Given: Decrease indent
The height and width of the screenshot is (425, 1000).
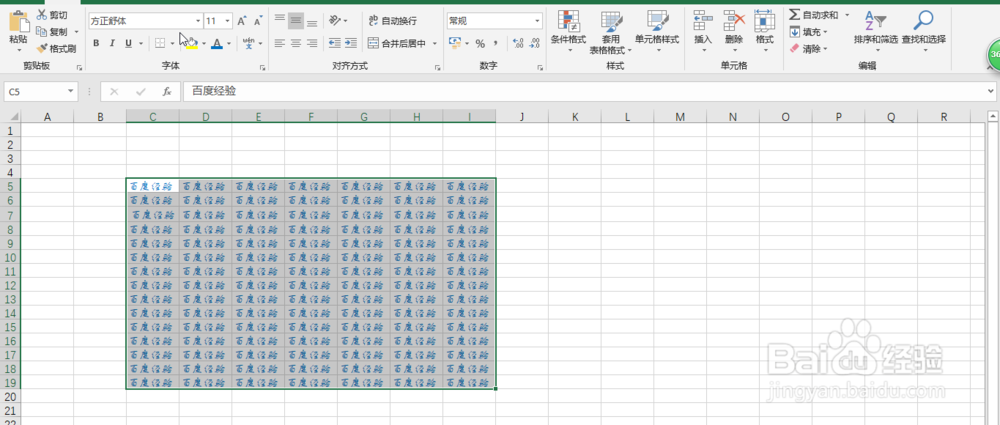Looking at the screenshot, I should tap(335, 43).
